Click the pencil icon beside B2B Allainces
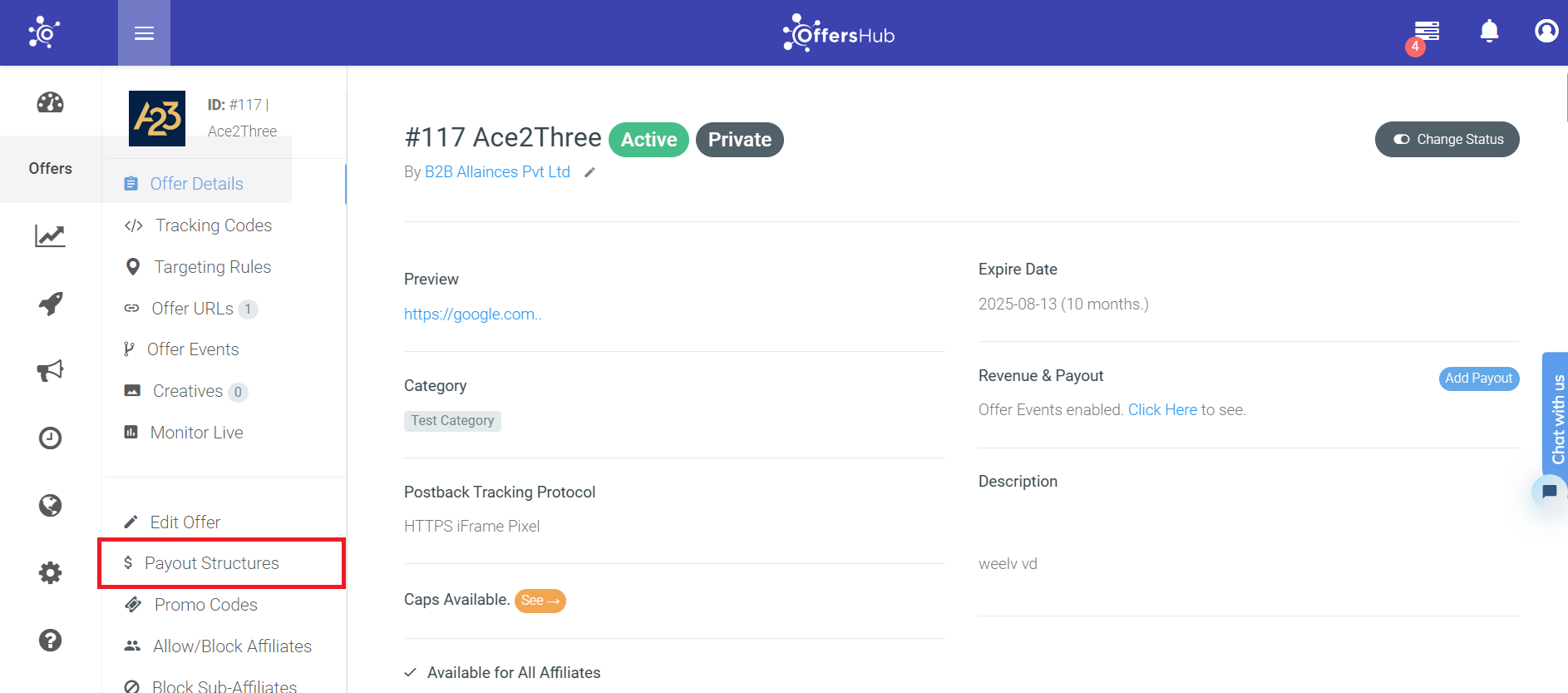 coord(590,172)
